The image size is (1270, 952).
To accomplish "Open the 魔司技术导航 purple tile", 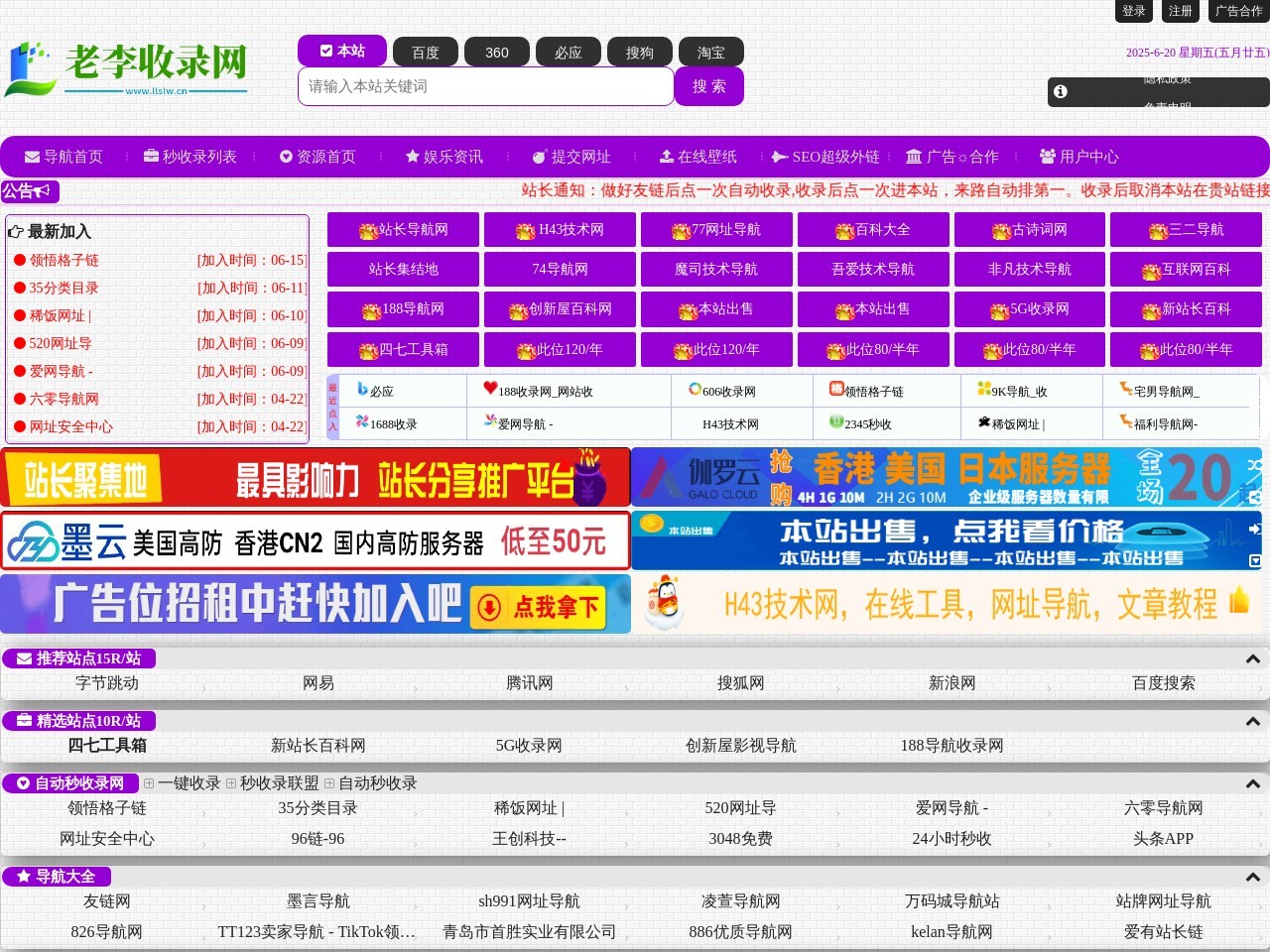I will (716, 269).
